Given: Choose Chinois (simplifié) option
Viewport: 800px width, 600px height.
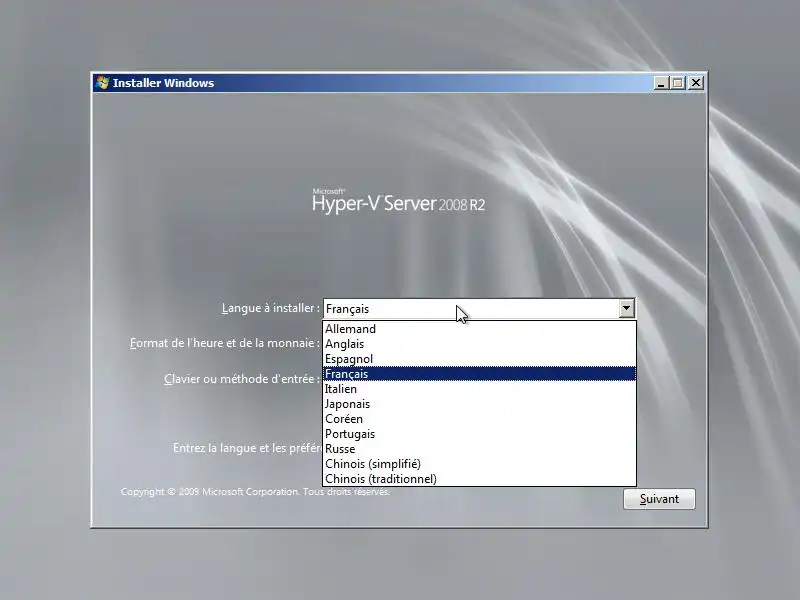Looking at the screenshot, I should [480, 464].
